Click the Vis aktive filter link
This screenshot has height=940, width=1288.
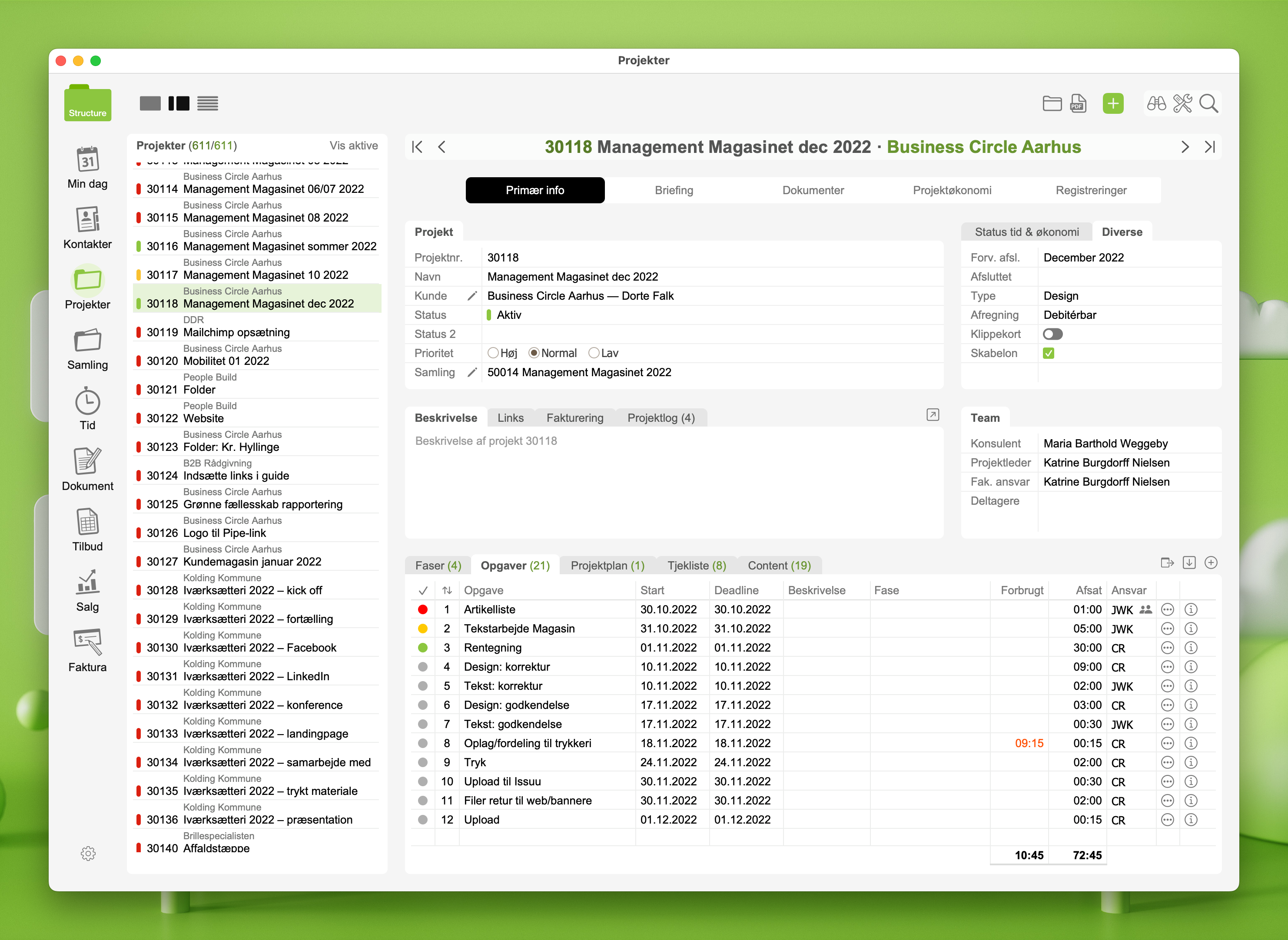(353, 146)
